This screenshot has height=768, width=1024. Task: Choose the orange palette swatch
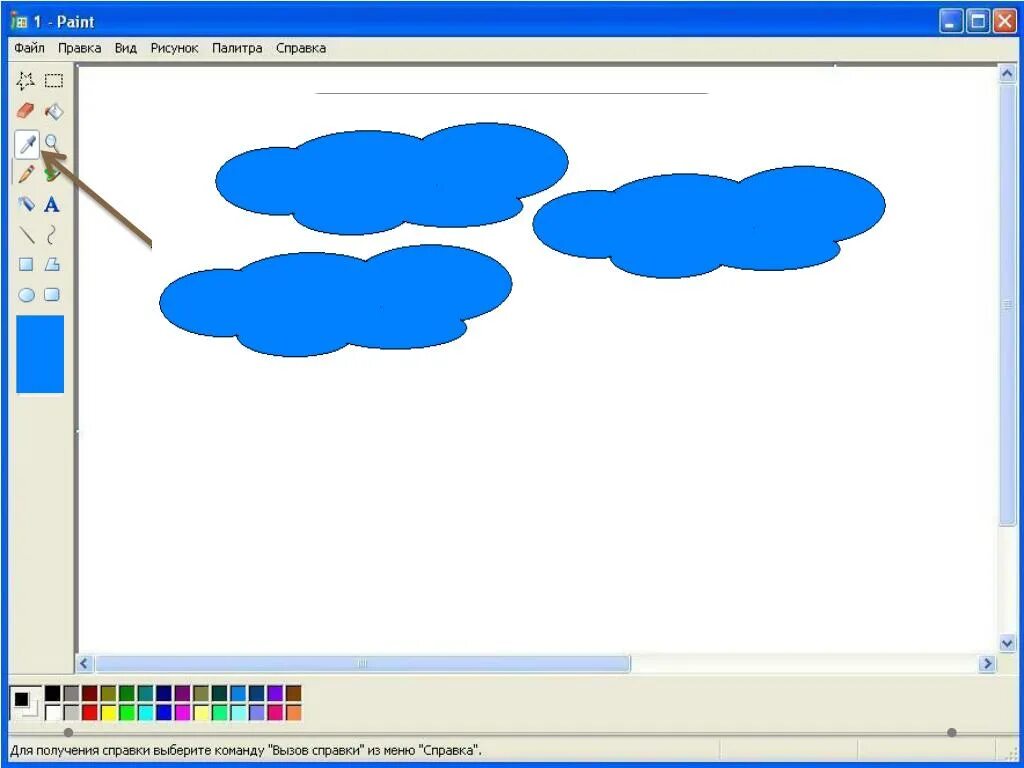pyautogui.click(x=293, y=712)
